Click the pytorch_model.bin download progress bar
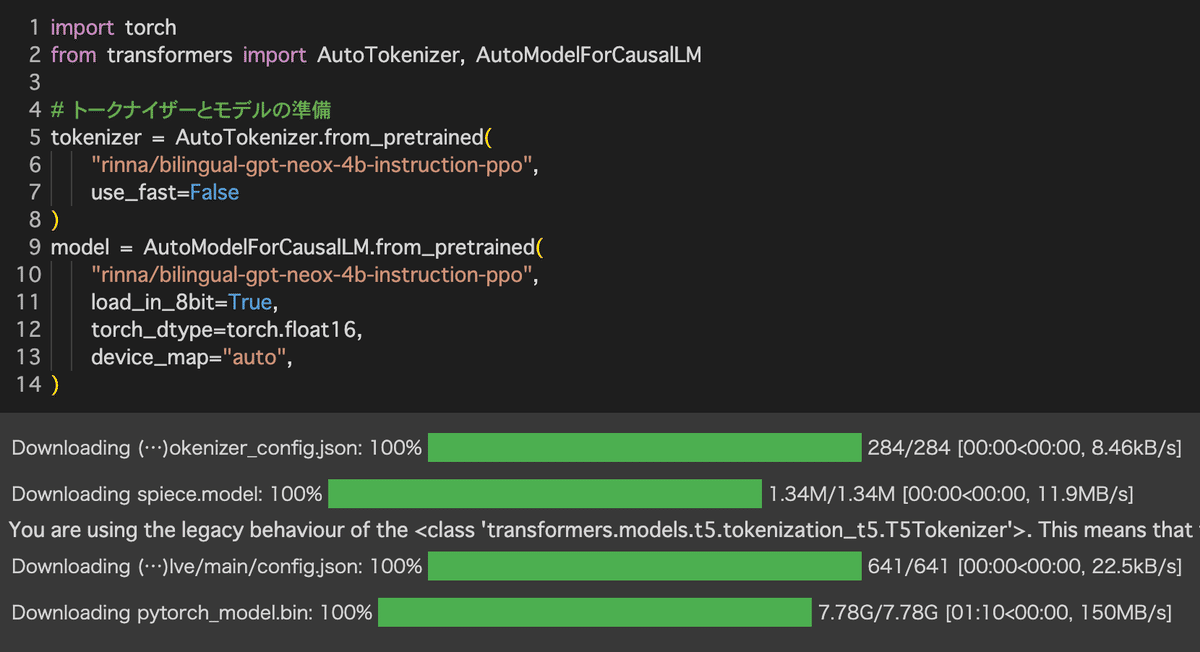Screen dimensions: 1200x652 pyautogui.click(x=594, y=612)
